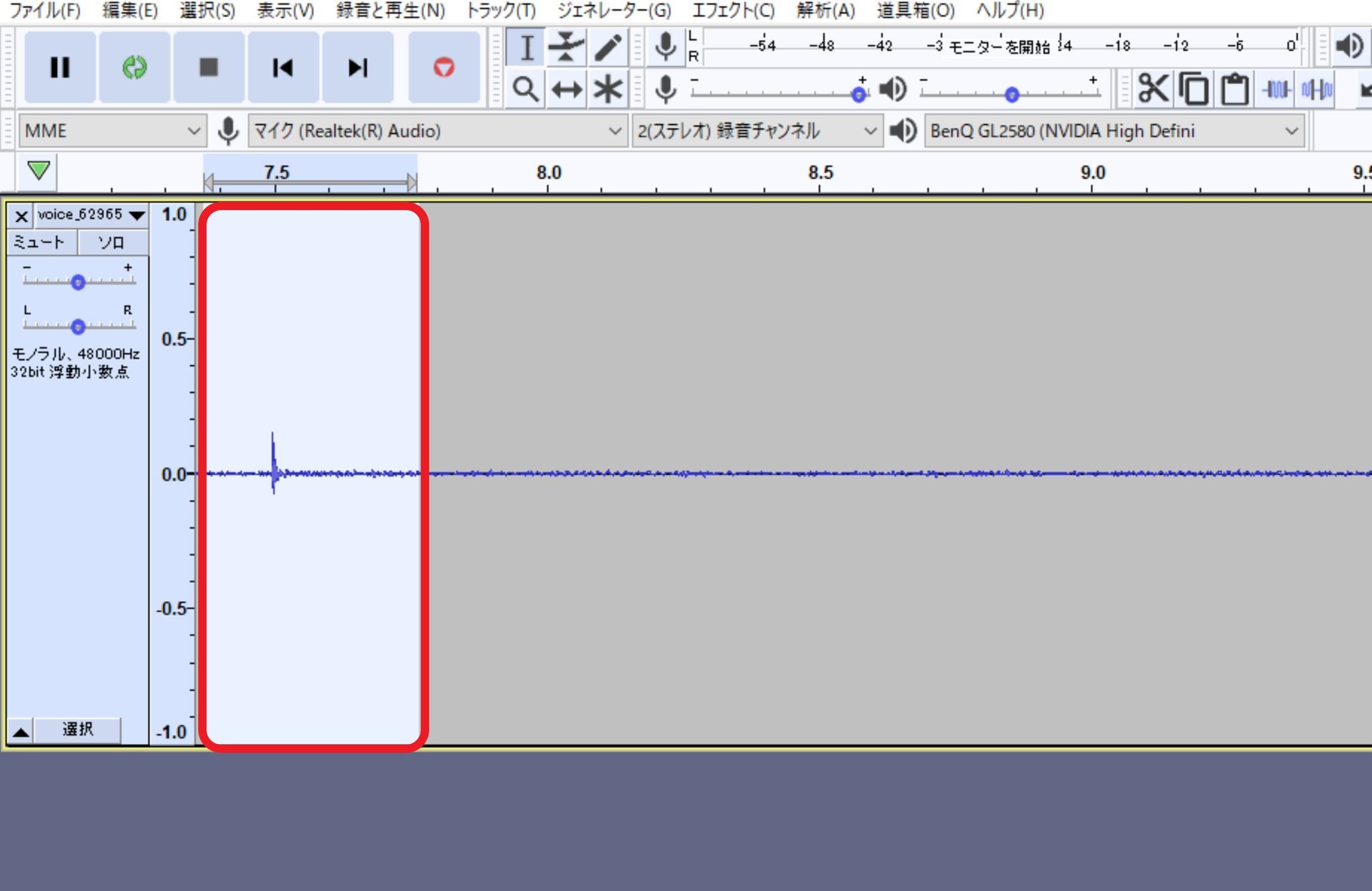This screenshot has width=1372, height=891.
Task: Select the Time Shift arrow tool
Action: coord(566,90)
